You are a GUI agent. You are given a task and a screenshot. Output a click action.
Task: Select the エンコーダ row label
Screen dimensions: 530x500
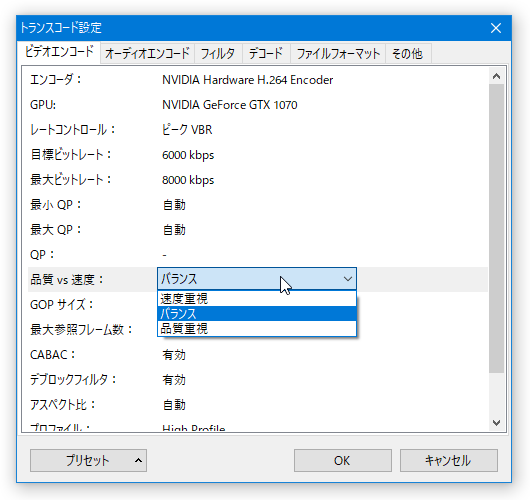coord(55,80)
